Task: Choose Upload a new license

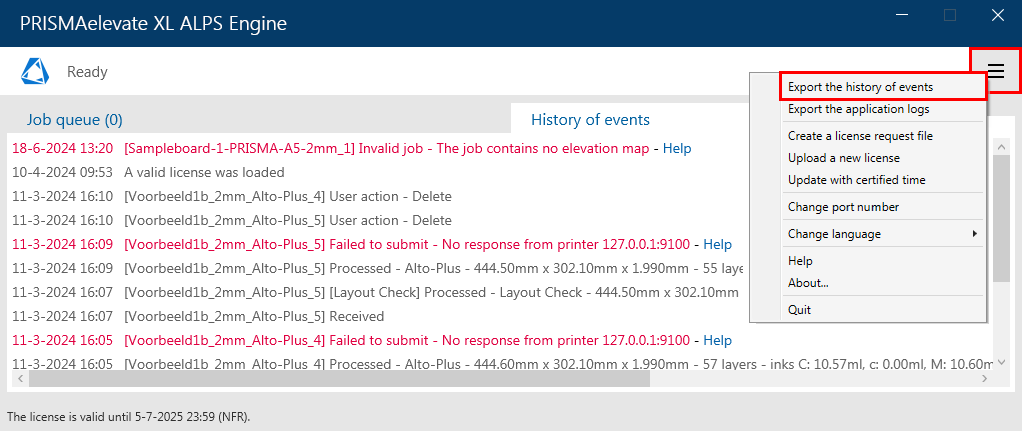Action: [x=883, y=158]
